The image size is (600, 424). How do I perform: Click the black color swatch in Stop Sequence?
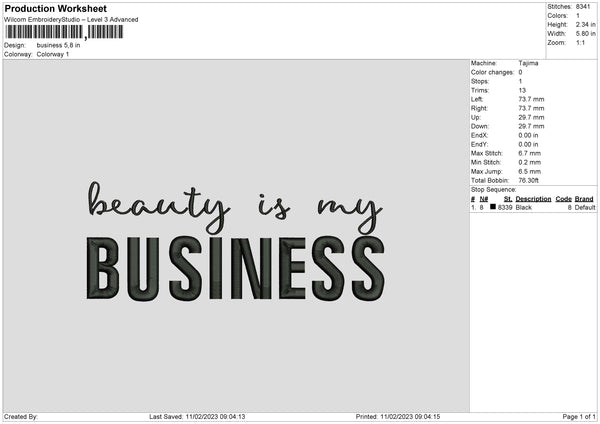coord(493,207)
